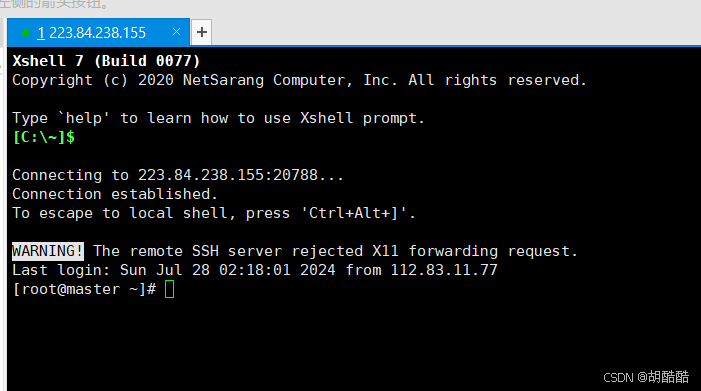Click the 112.83.11.77 source IP address
This screenshot has height=391, width=701.
[x=444, y=270]
